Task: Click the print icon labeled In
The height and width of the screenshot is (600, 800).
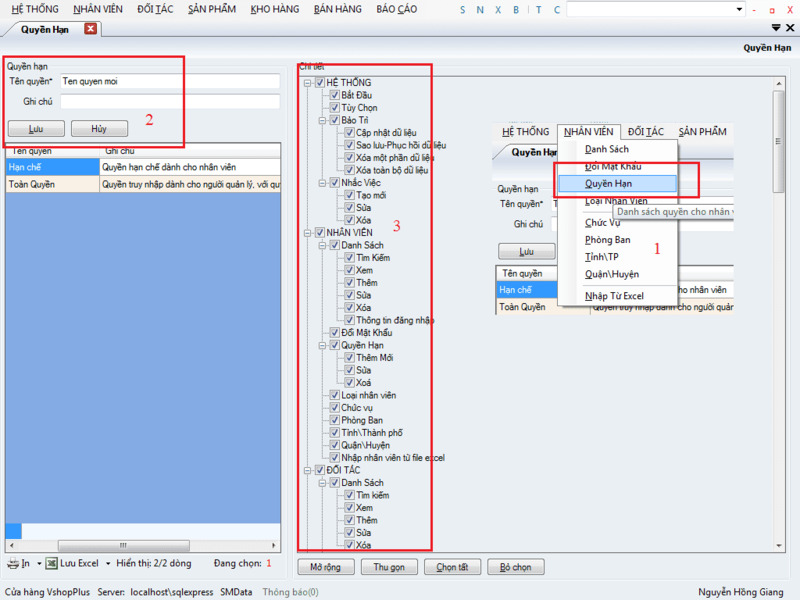Action: pos(13,563)
